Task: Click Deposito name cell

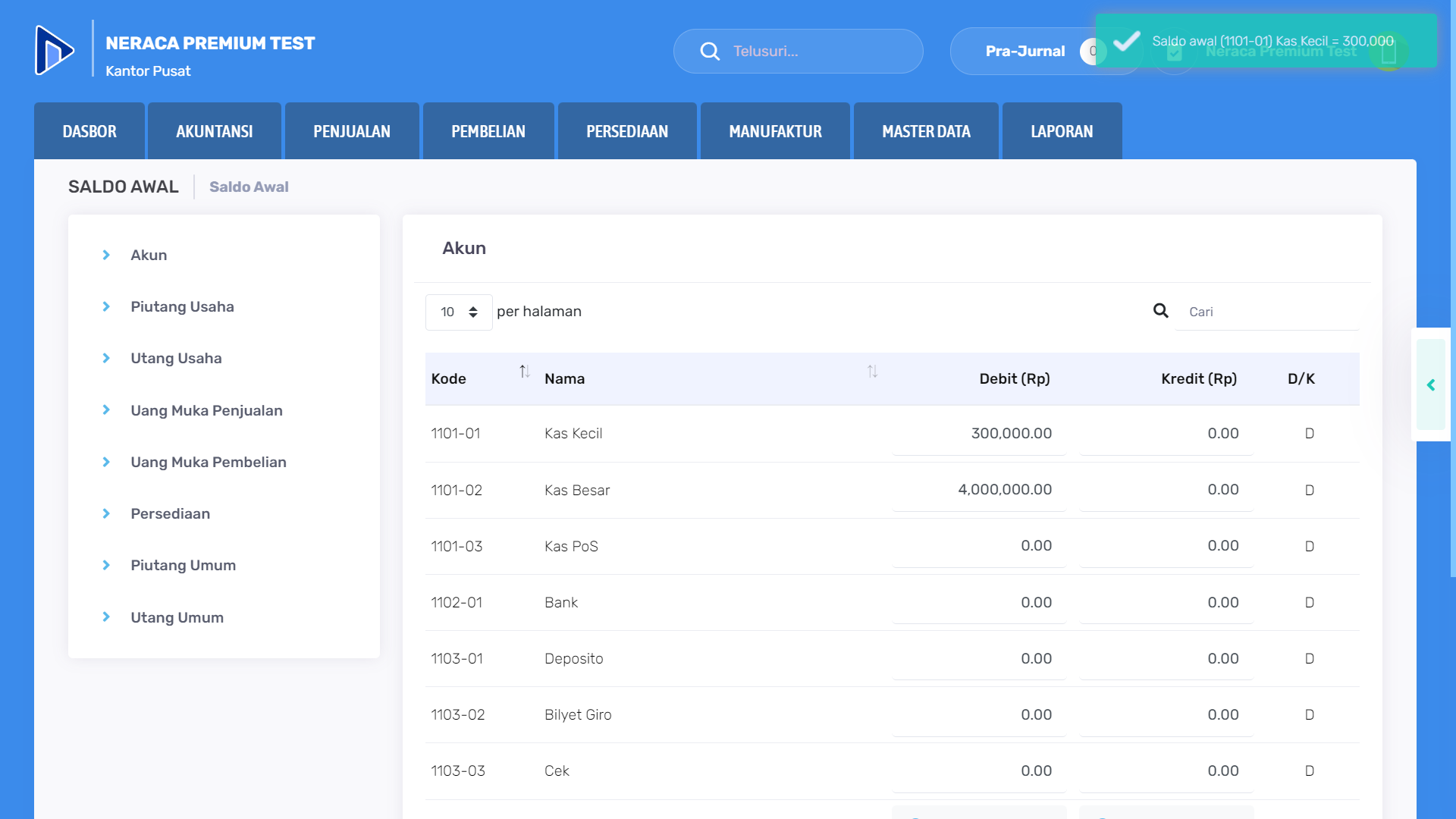Action: pos(574,658)
